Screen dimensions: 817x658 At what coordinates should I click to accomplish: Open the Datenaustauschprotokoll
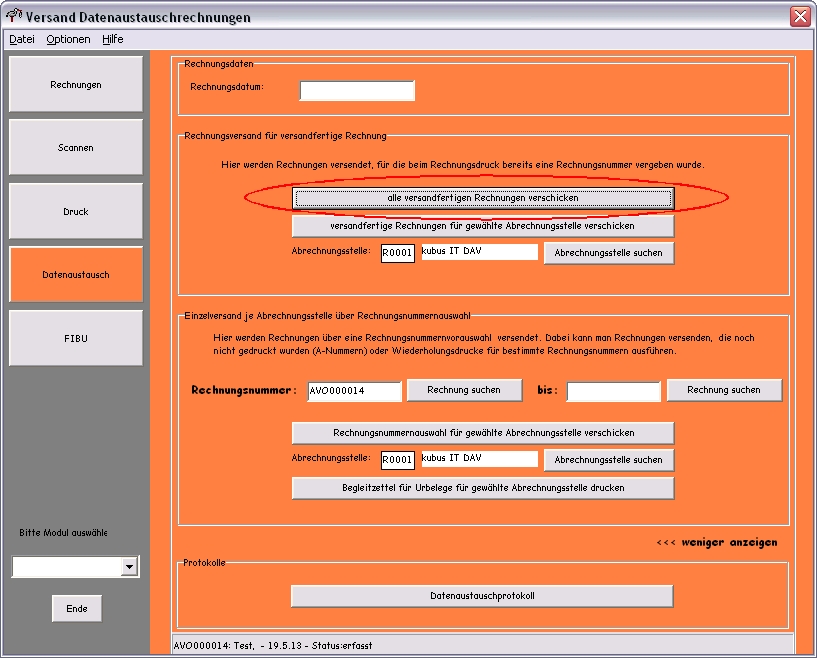point(482,596)
